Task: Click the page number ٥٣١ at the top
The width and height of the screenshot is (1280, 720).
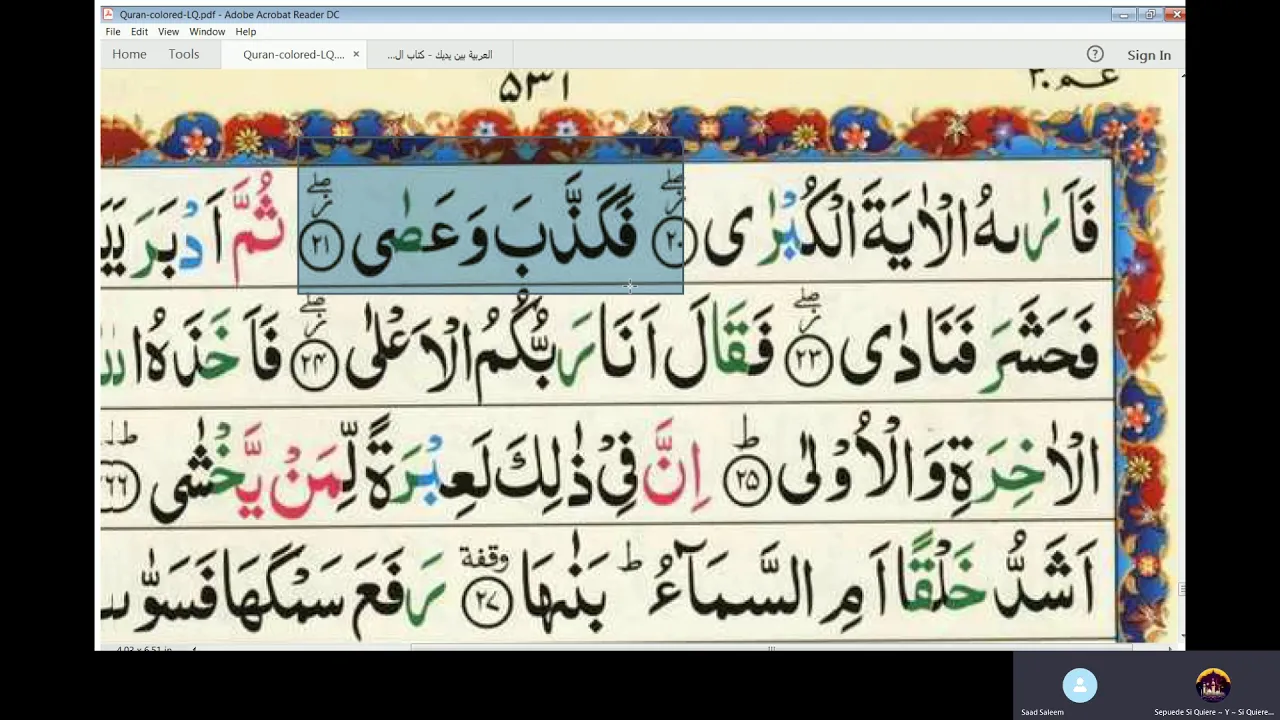Action: tap(535, 87)
